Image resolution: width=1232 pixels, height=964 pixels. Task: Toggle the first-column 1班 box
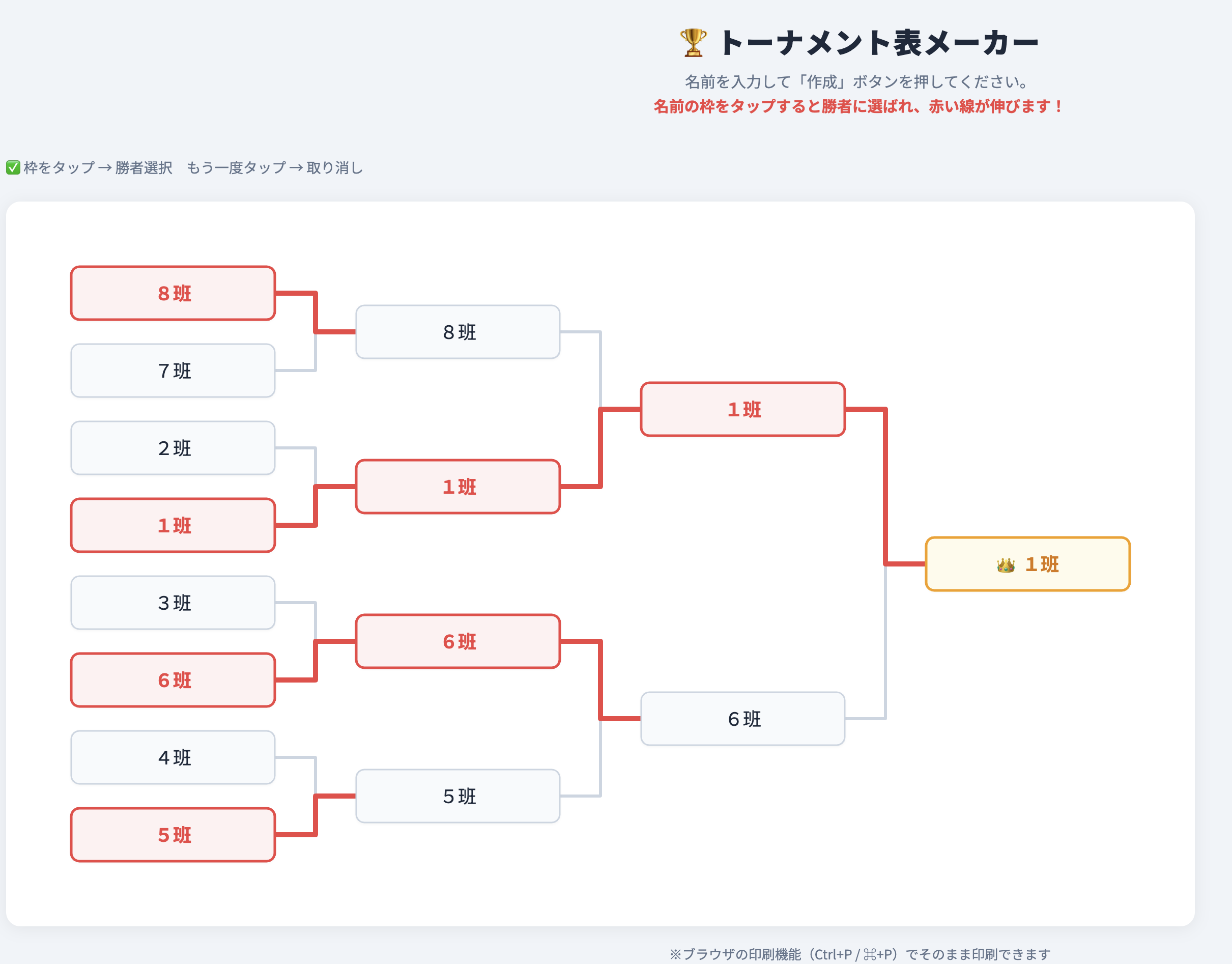(x=173, y=525)
